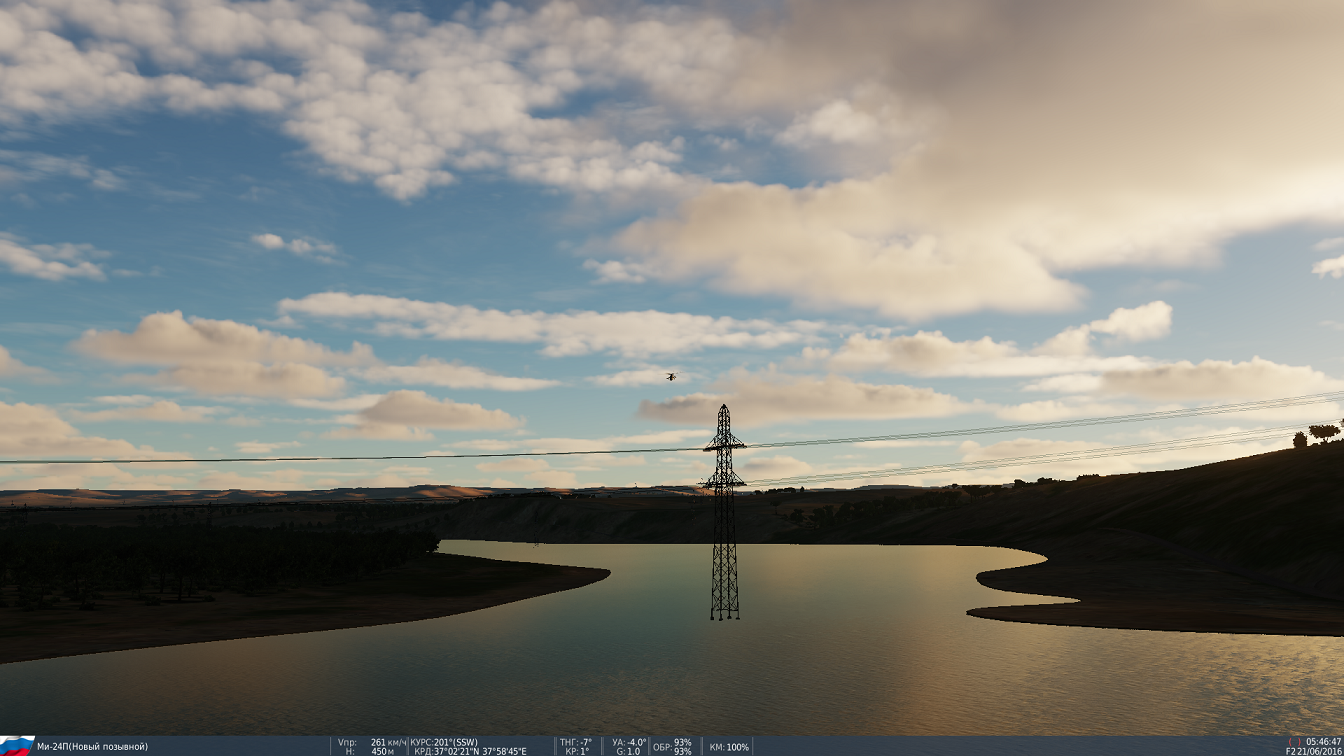Click the Ми-24П aircraft name label

pos(92,747)
